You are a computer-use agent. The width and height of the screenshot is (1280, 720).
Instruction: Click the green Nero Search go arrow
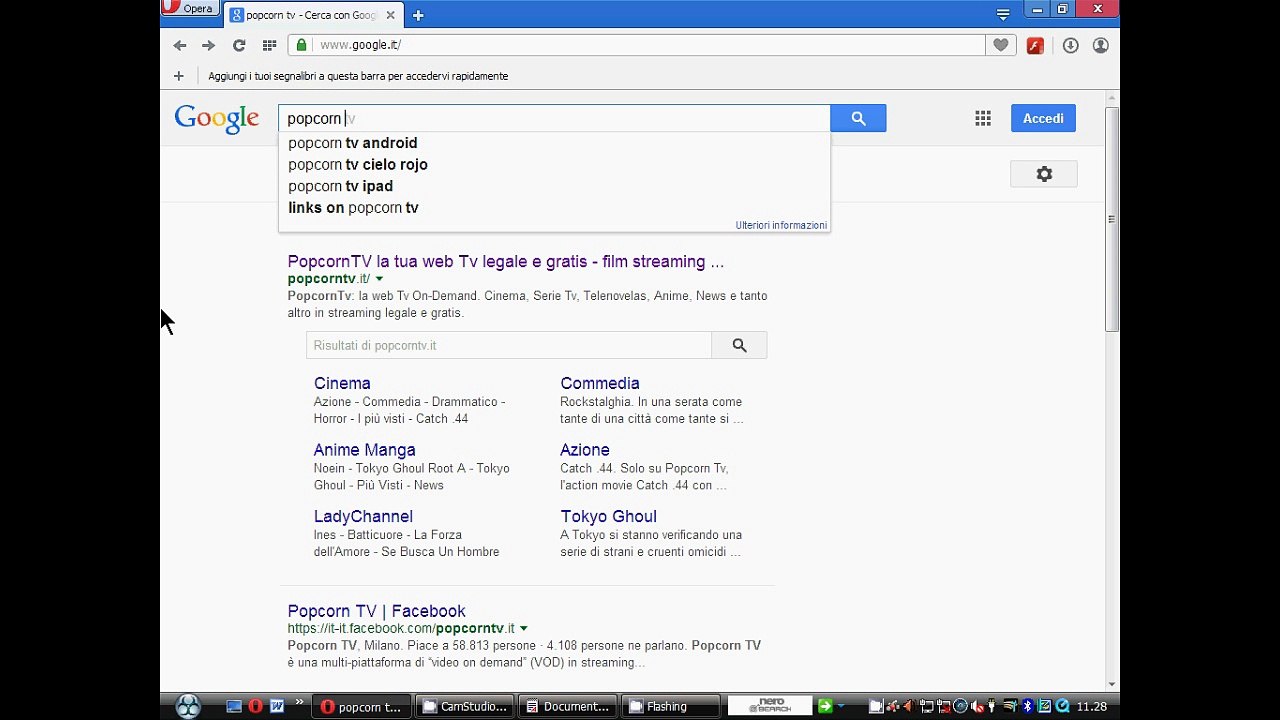click(825, 706)
